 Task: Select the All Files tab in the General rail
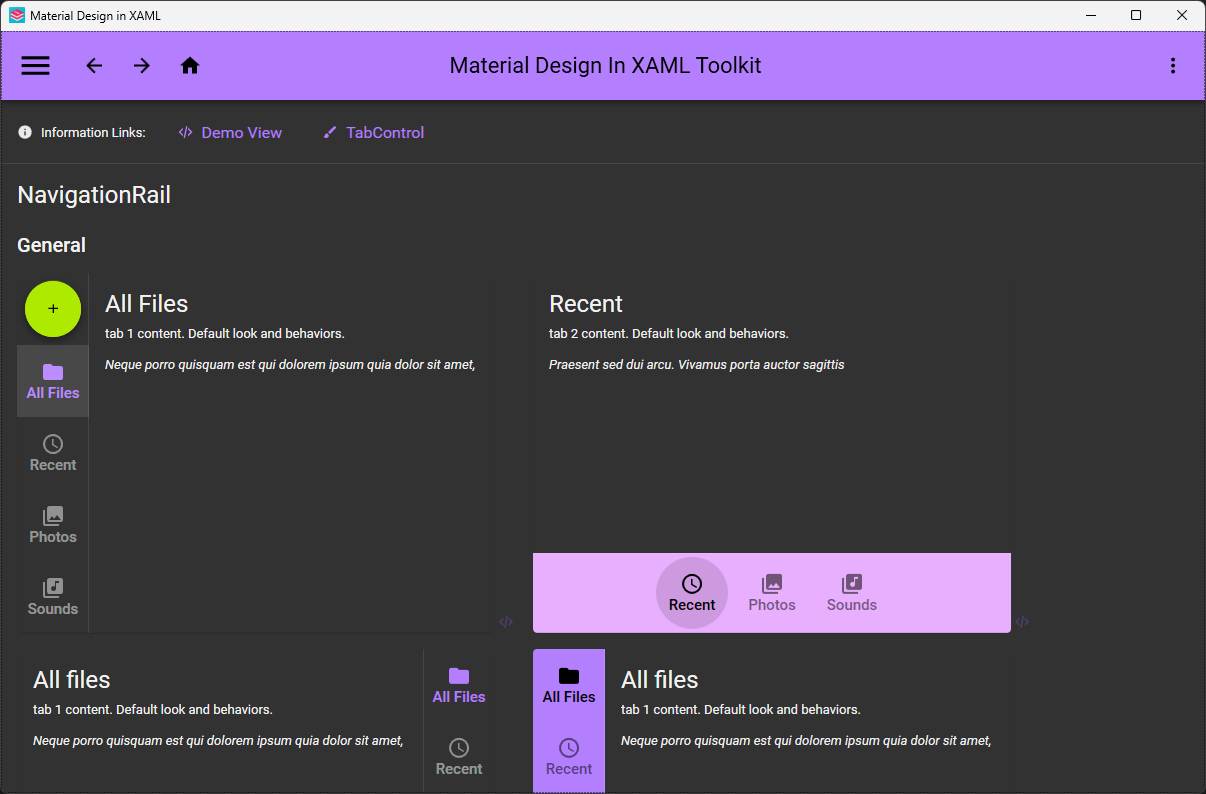[53, 381]
